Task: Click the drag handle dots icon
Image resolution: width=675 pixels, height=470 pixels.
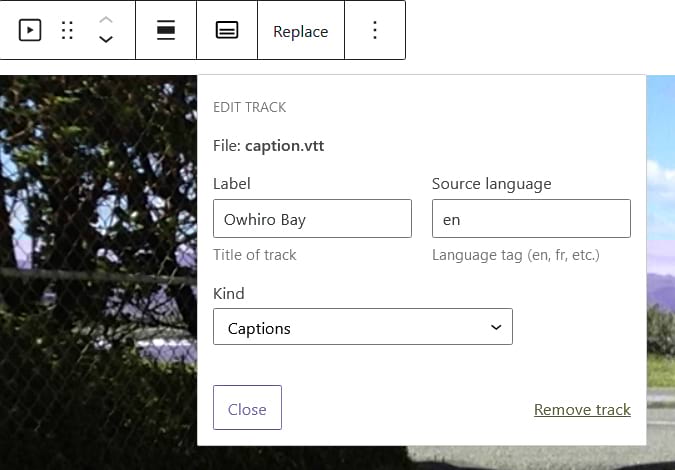Action: point(68,31)
